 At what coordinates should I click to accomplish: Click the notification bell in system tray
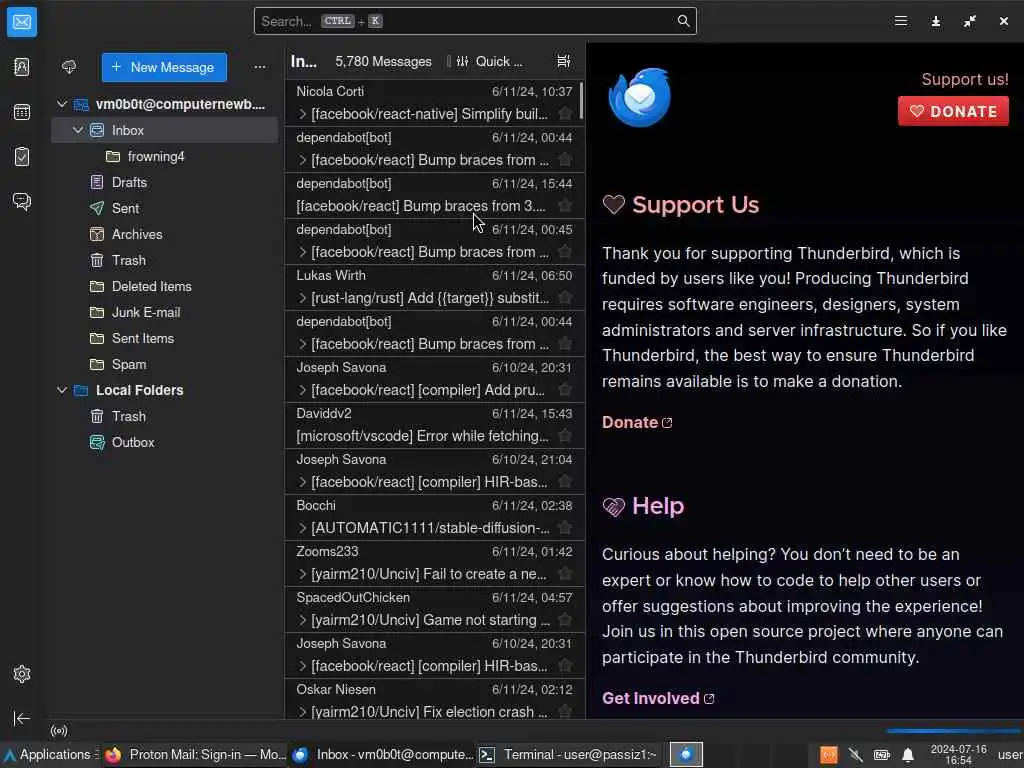(x=908, y=755)
